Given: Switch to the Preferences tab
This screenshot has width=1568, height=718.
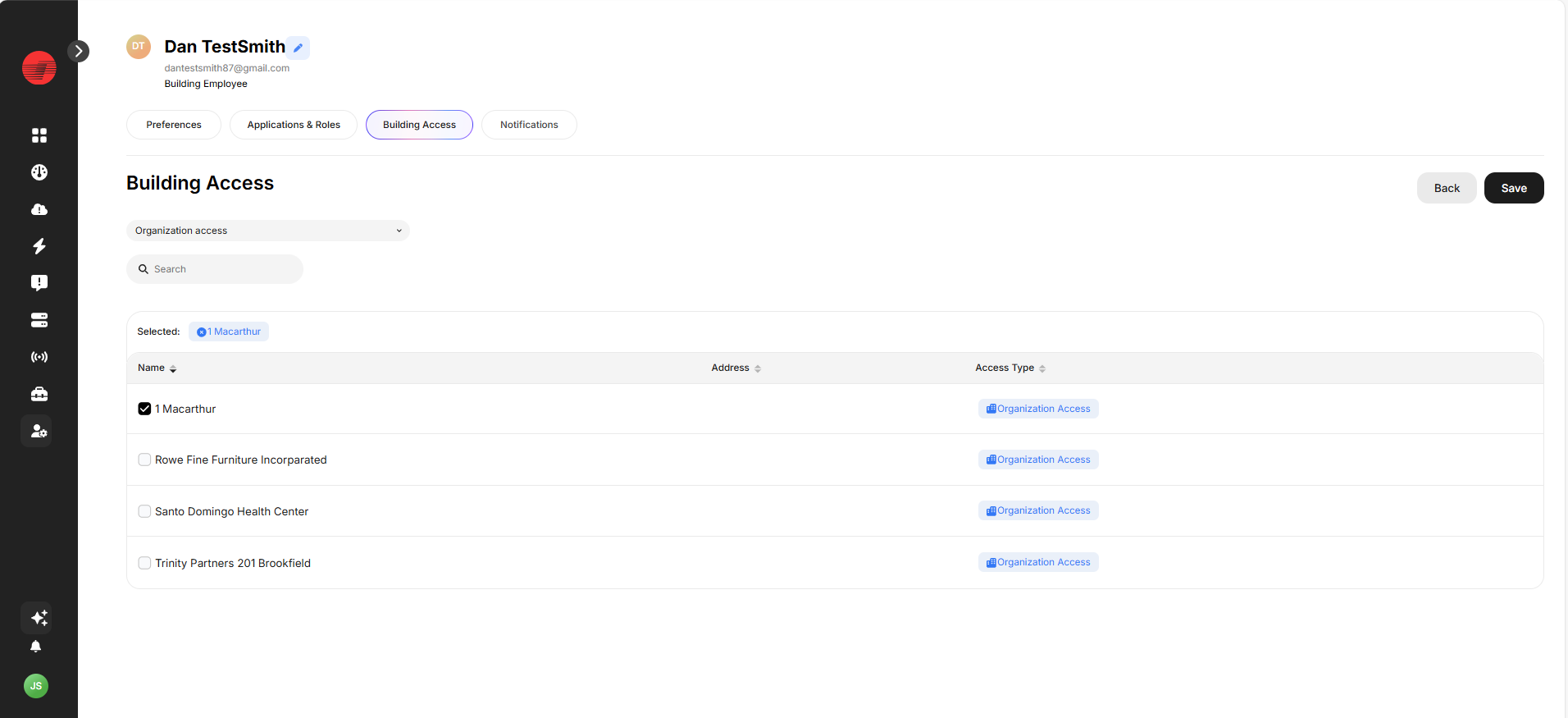Looking at the screenshot, I should click(174, 125).
